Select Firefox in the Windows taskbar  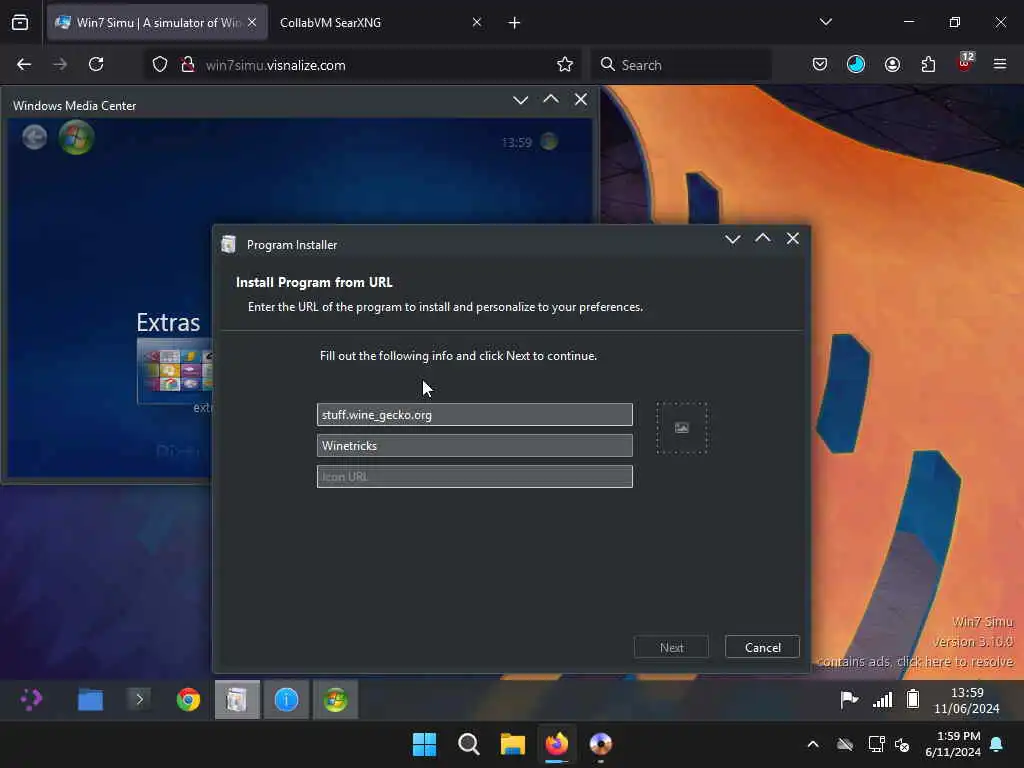tap(556, 744)
